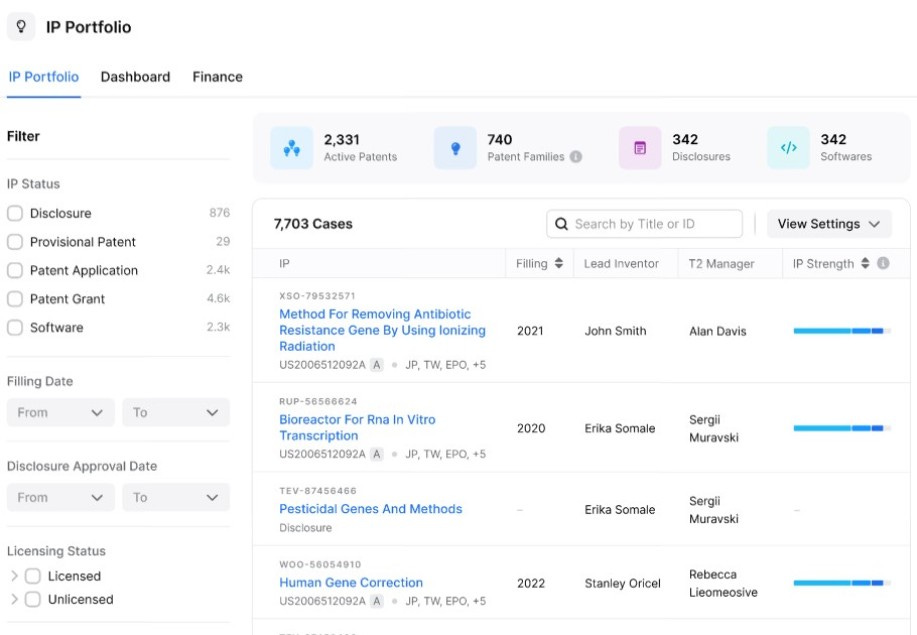The width and height of the screenshot is (917, 635).
Task: Click the info icon beside Patent Families
Action: (x=576, y=157)
